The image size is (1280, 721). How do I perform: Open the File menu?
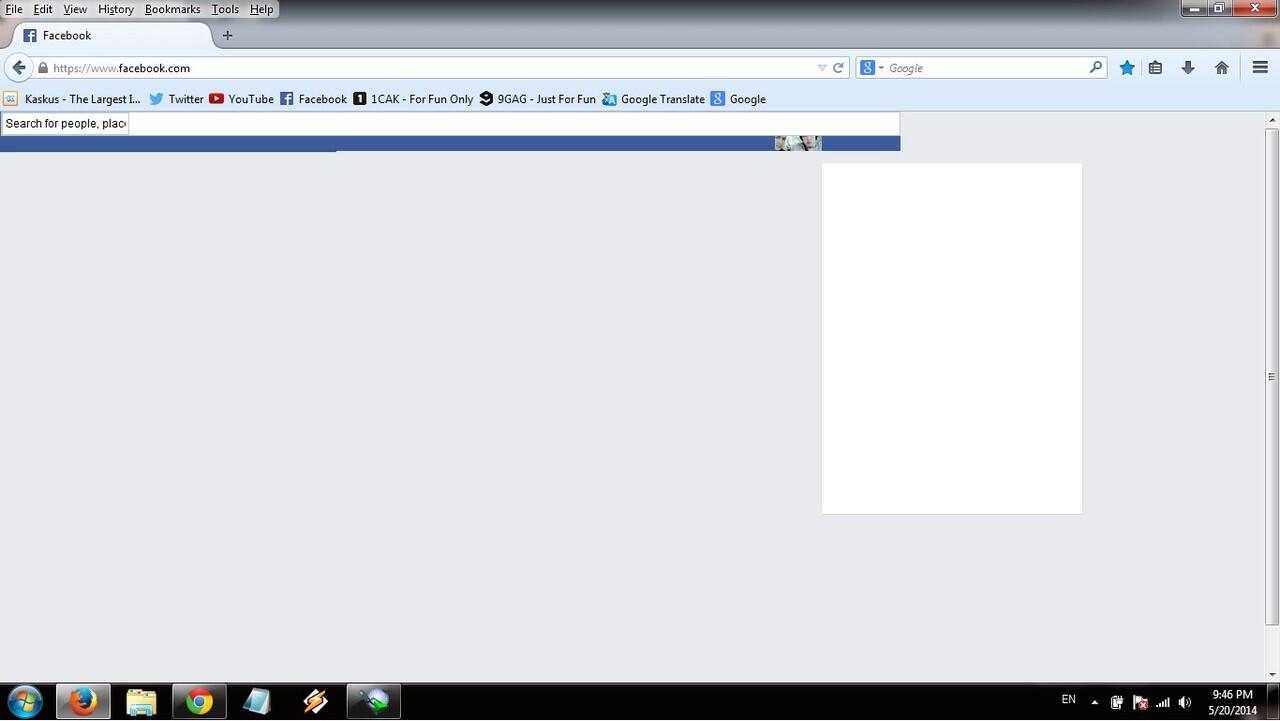tap(14, 9)
